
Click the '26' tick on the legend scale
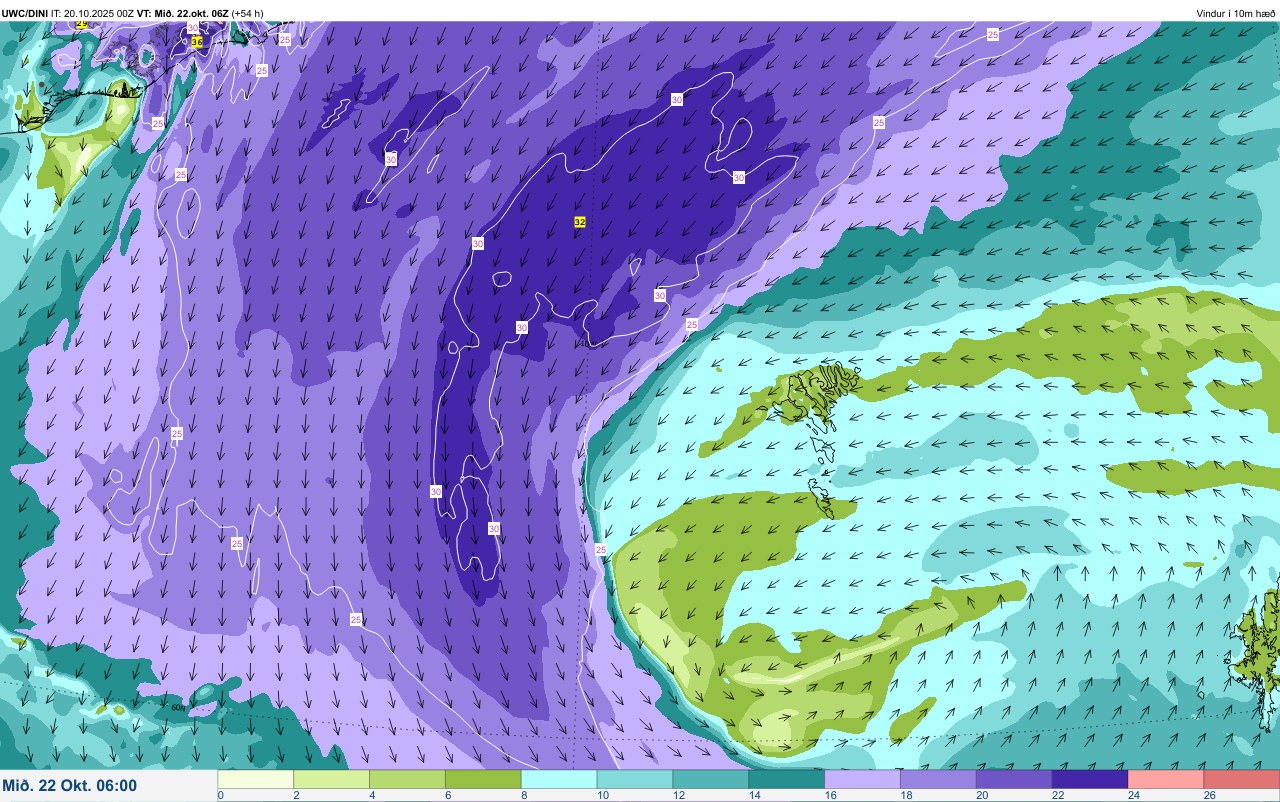[1209, 795]
